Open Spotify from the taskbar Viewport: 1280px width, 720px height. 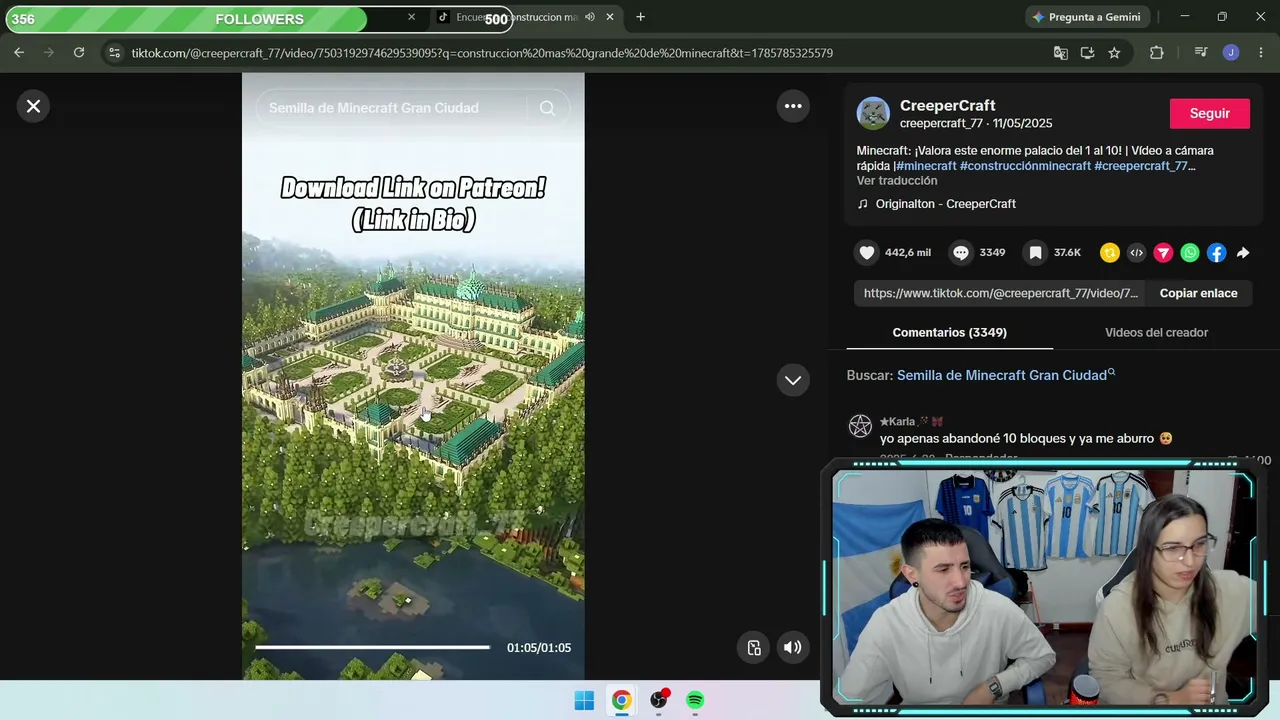pyautogui.click(x=695, y=701)
